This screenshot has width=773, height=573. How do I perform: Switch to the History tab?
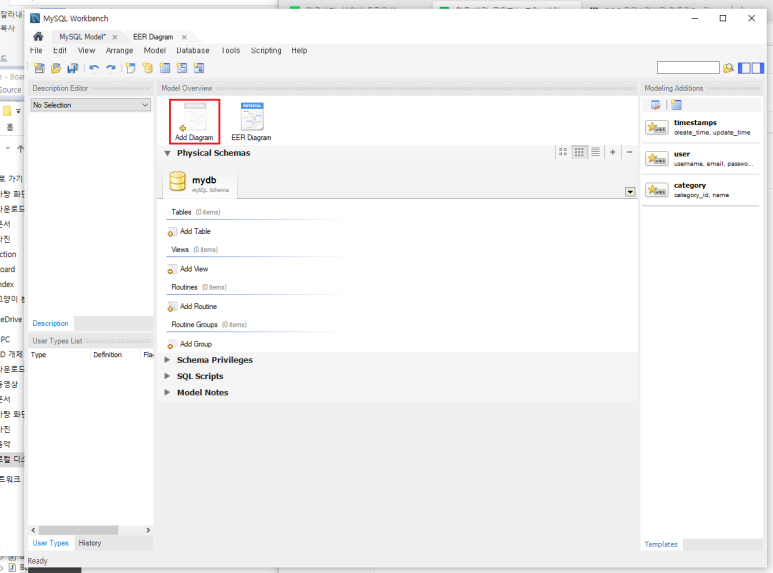tap(90, 543)
